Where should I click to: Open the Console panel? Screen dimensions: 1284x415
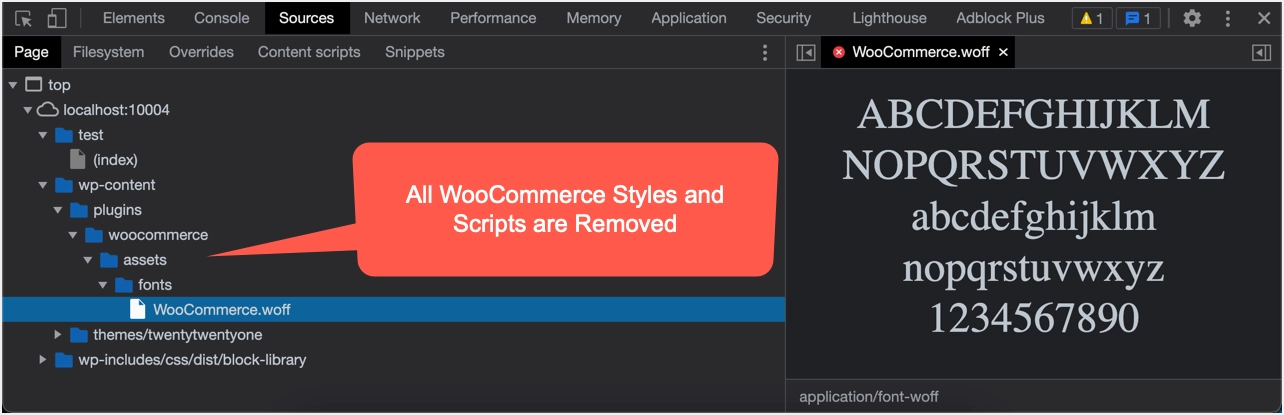[x=222, y=18]
